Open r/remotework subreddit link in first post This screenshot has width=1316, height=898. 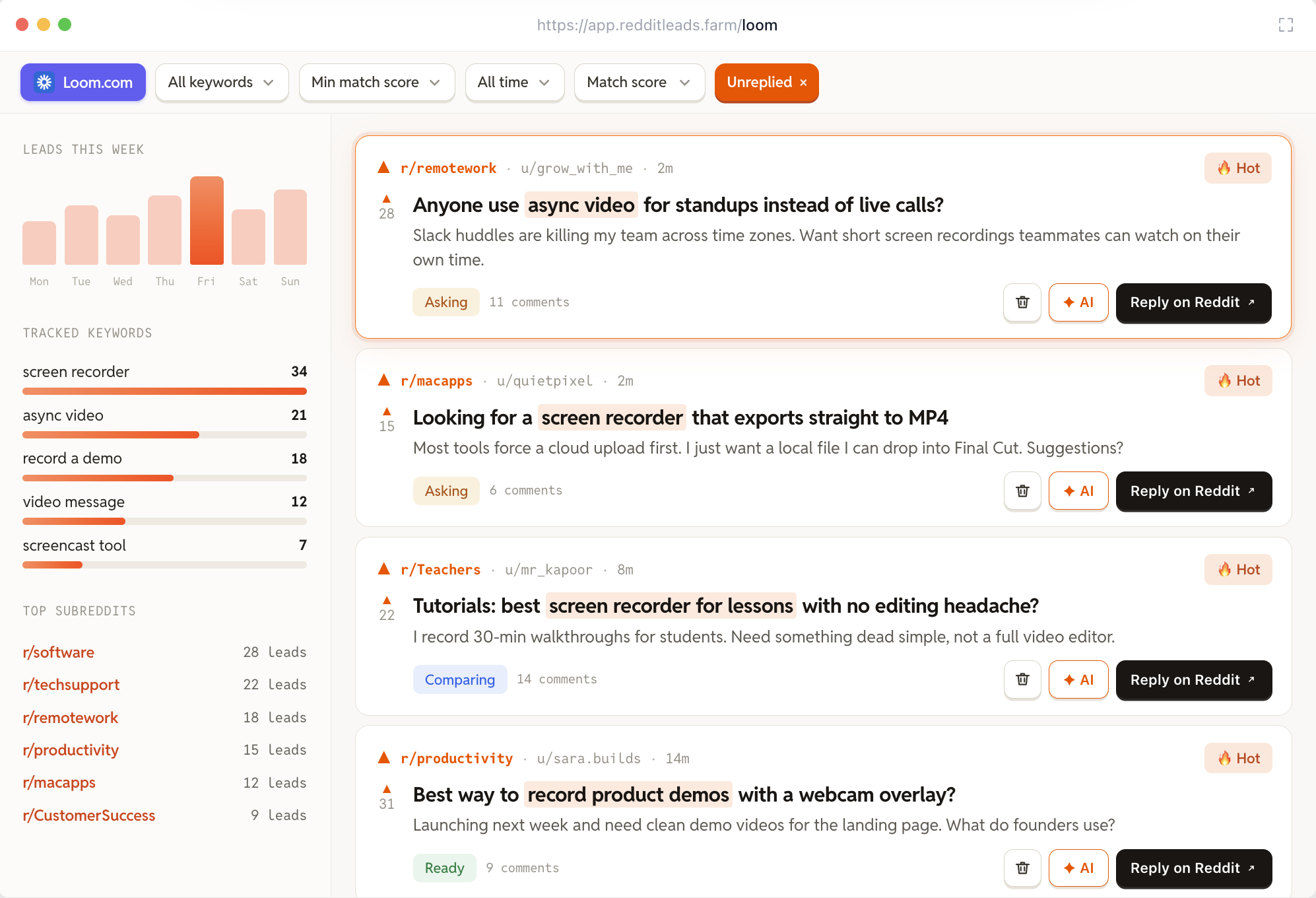[449, 168]
